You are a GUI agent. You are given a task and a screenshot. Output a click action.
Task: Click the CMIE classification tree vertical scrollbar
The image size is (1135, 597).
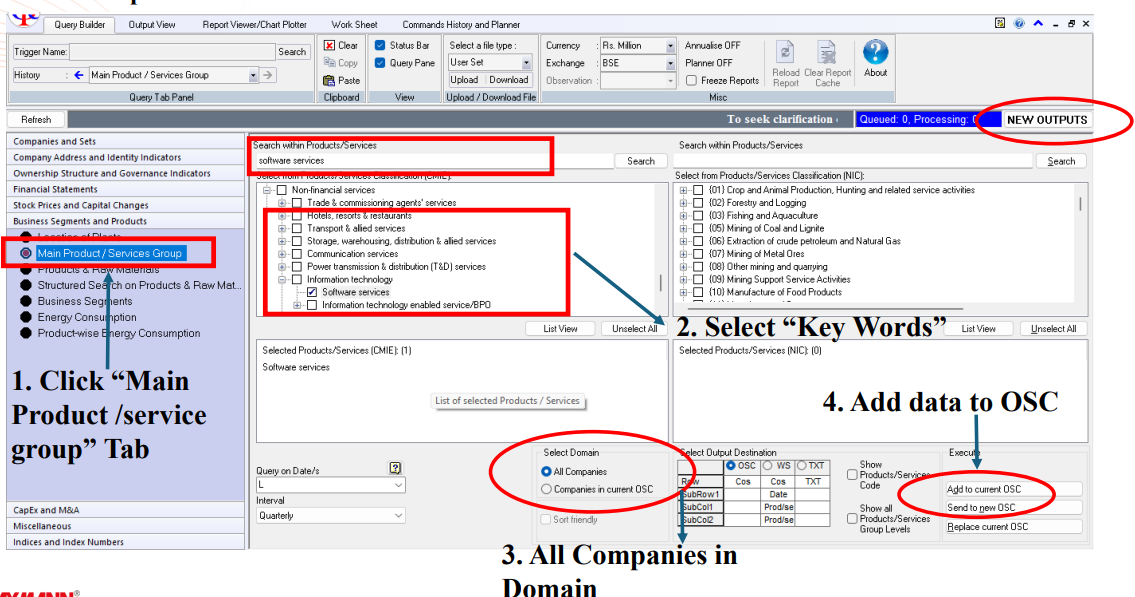659,283
